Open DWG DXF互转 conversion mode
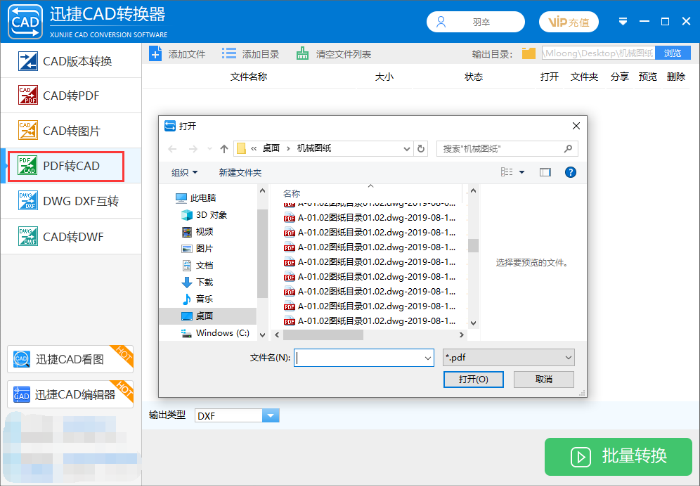The height and width of the screenshot is (486, 700). click(71, 201)
